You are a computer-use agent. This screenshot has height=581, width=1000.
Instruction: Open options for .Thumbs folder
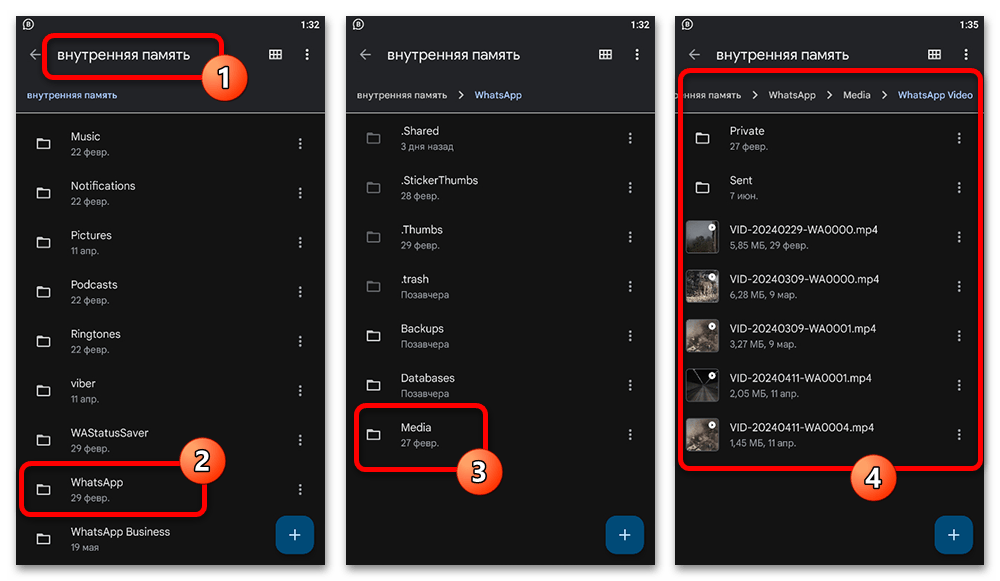click(630, 237)
